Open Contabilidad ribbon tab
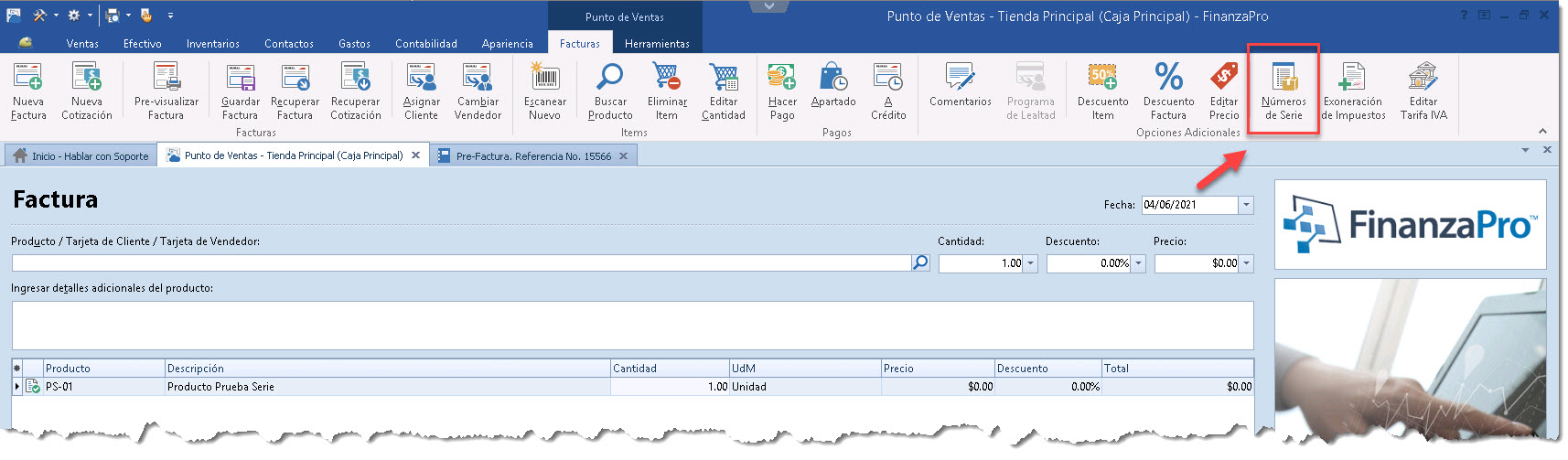 426,44
